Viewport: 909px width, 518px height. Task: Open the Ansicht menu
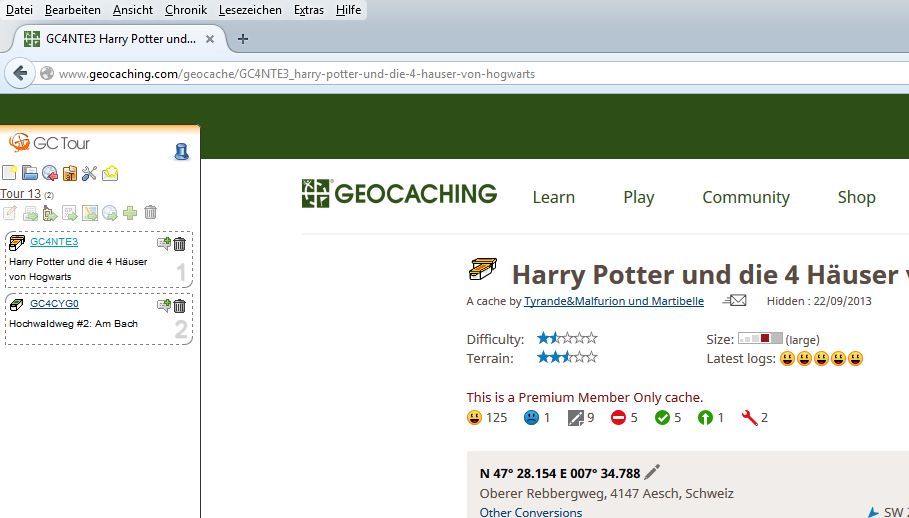click(x=133, y=10)
